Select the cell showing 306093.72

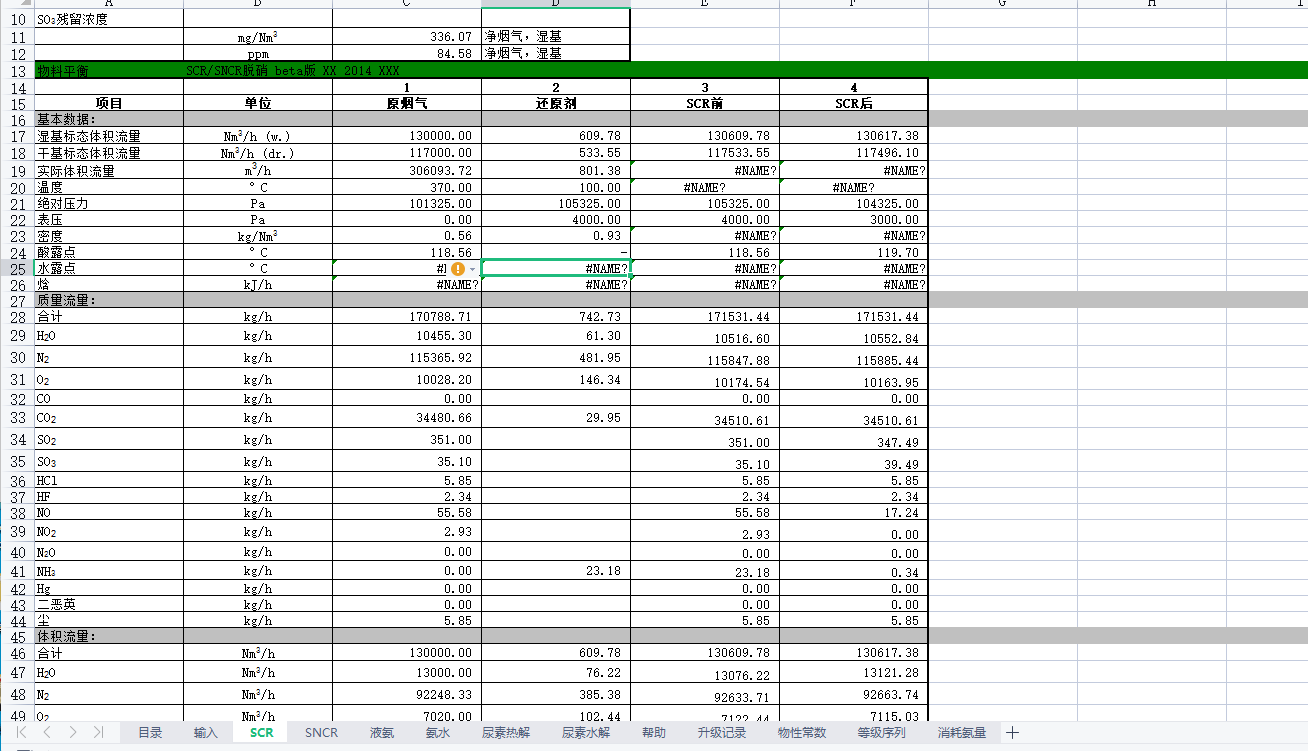(407, 170)
